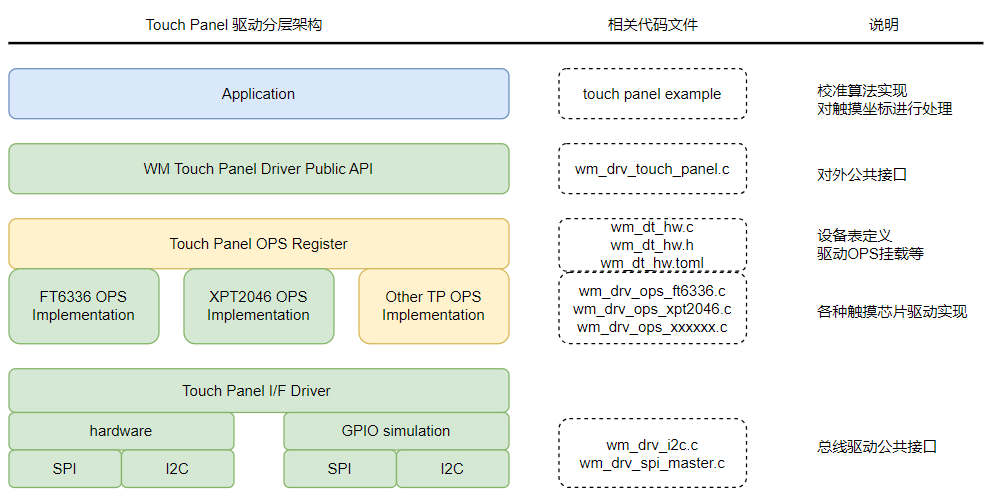This screenshot has height=501, width=991.
Task: Click the wm_drv_ops_xxxxxx.c file name
Action: (x=652, y=327)
